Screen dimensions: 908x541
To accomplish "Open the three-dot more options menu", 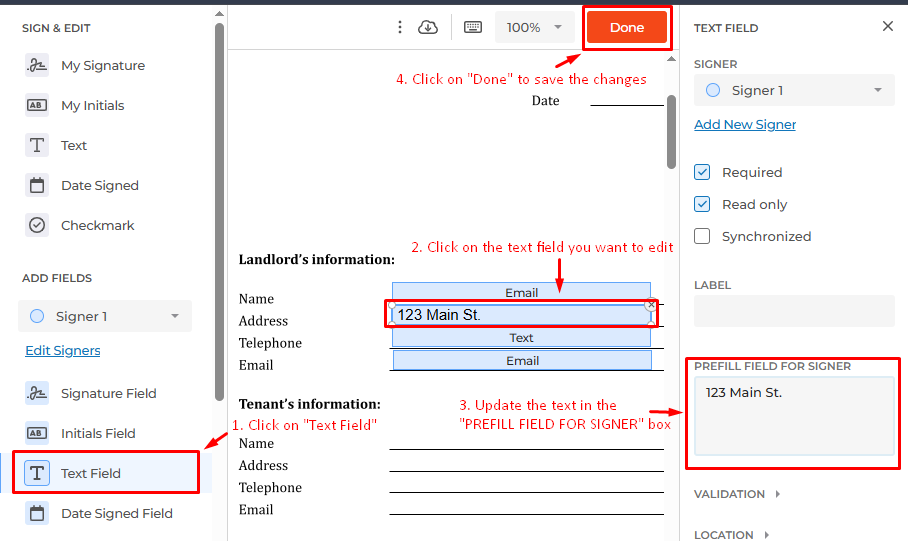I will pos(400,28).
